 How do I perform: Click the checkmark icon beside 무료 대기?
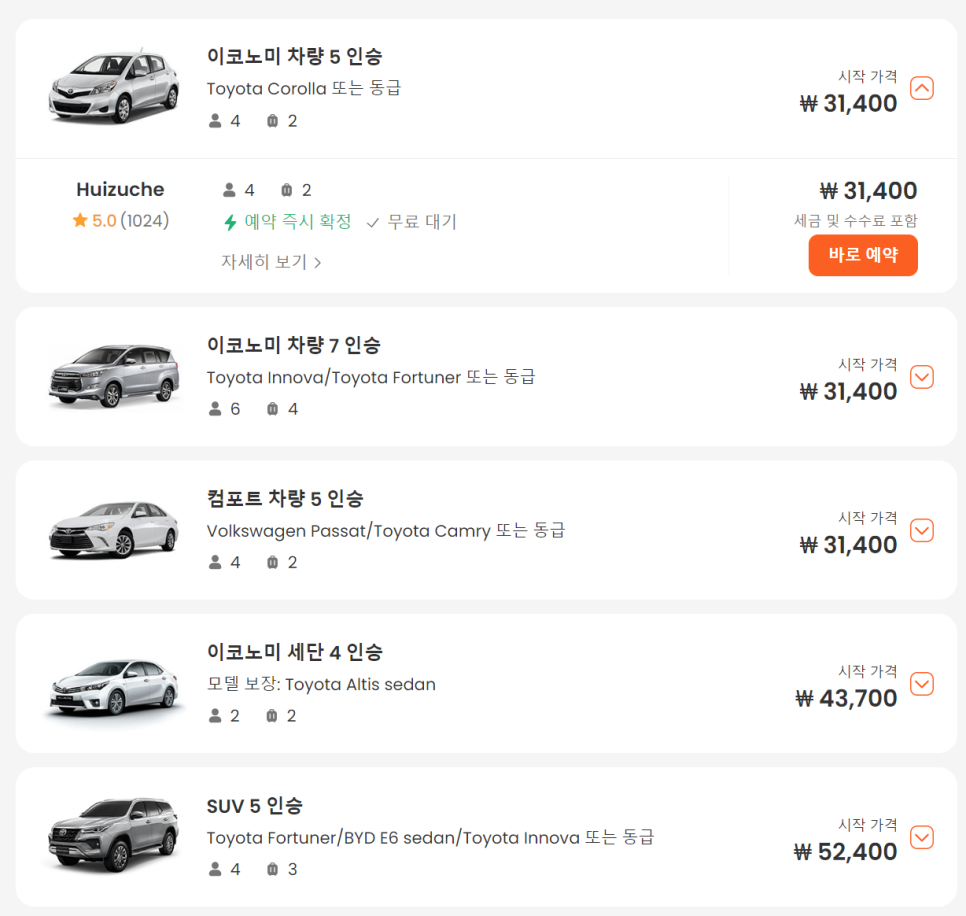point(372,222)
